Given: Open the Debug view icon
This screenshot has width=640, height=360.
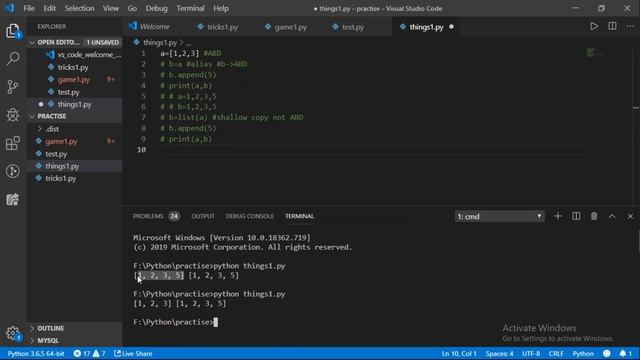Looking at the screenshot, I should (x=13, y=115).
